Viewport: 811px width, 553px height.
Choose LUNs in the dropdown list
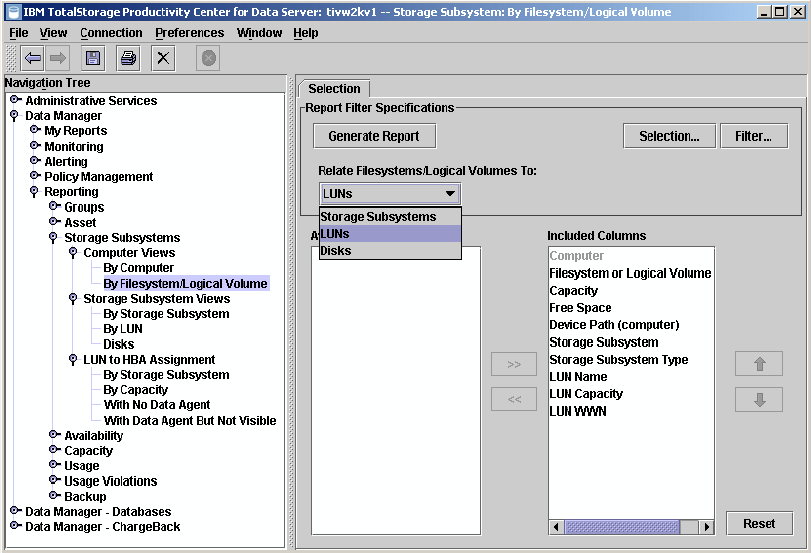click(x=390, y=233)
